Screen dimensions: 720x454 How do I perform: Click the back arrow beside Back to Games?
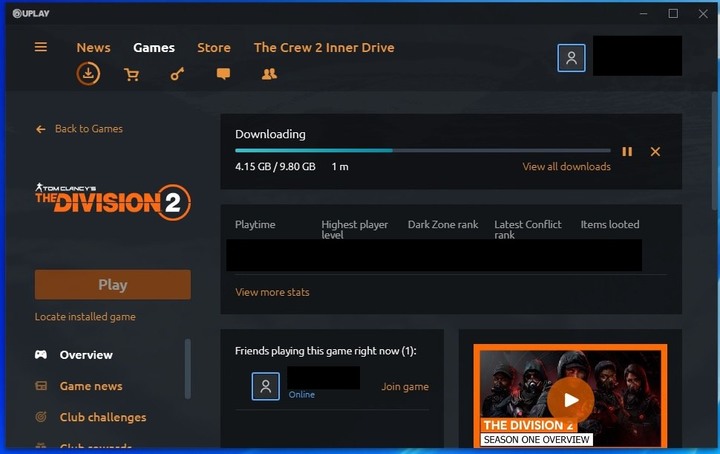tap(41, 129)
